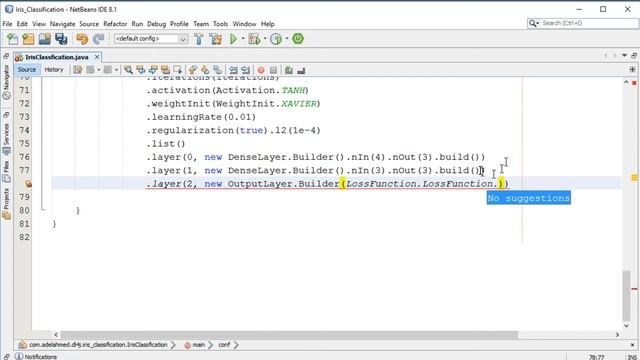Open the Navigator side panel
This screenshot has width=640, height=360.
pyautogui.click(x=6, y=82)
